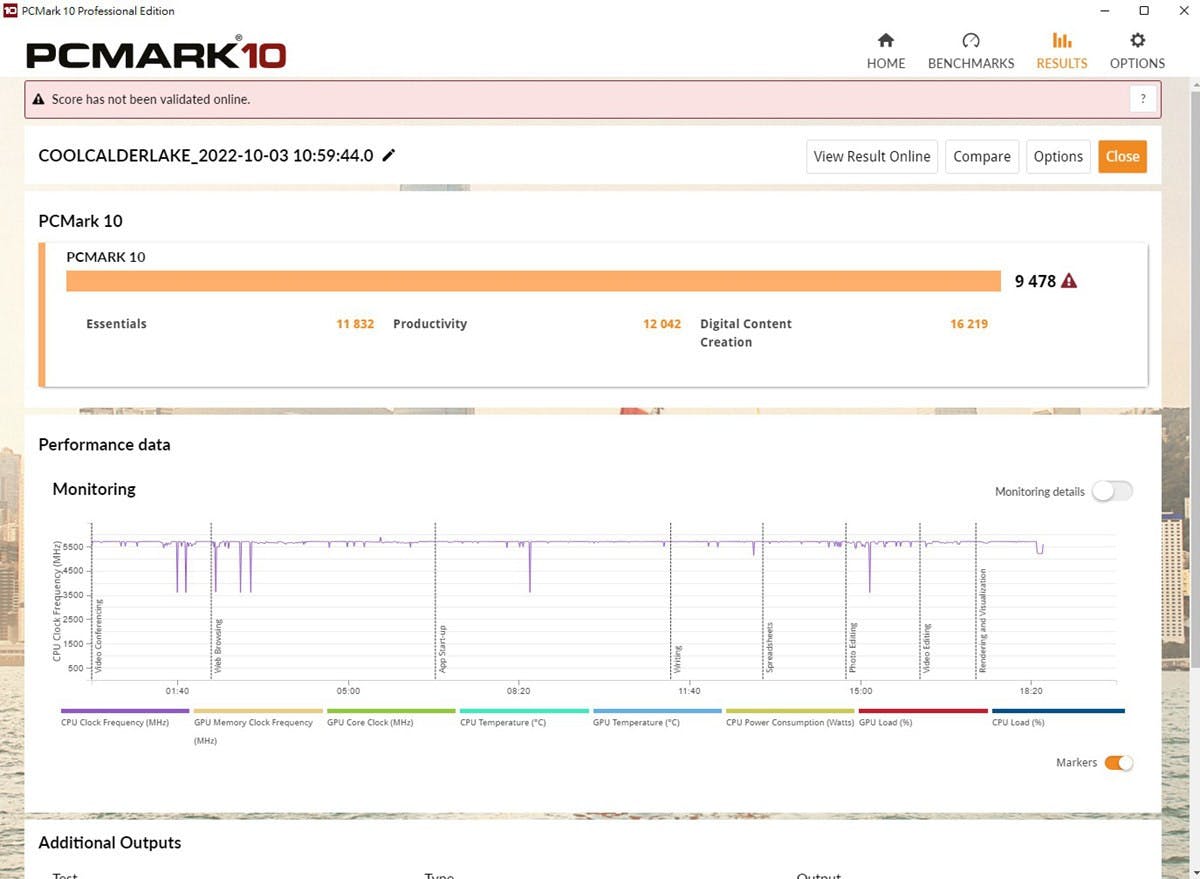Switch to the Results tab

tap(1062, 51)
